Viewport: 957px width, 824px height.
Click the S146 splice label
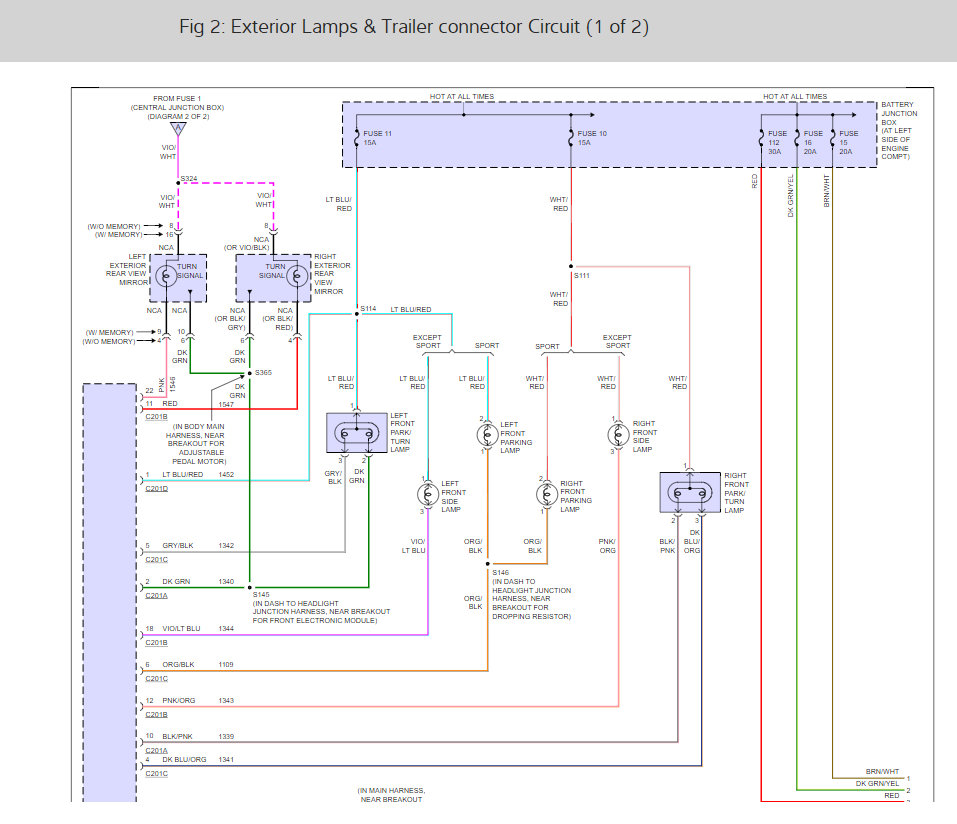[x=500, y=573]
